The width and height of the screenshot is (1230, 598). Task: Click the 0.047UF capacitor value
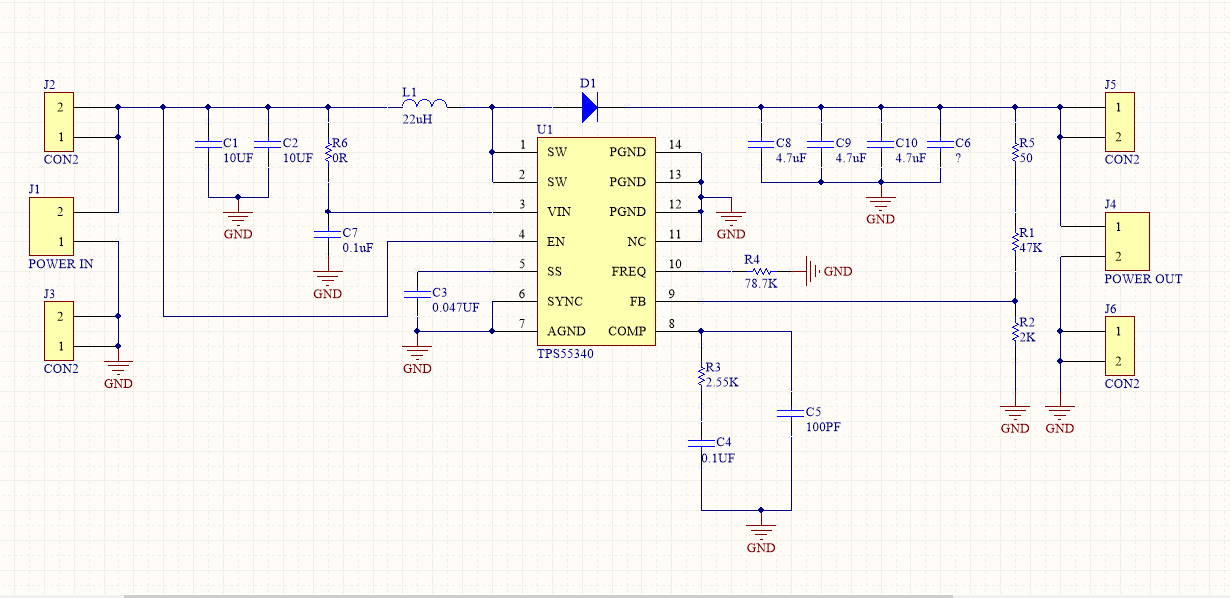(456, 307)
